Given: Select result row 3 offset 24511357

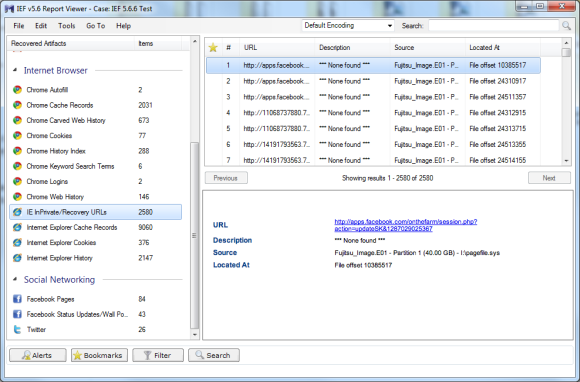Looking at the screenshot, I should (373, 97).
